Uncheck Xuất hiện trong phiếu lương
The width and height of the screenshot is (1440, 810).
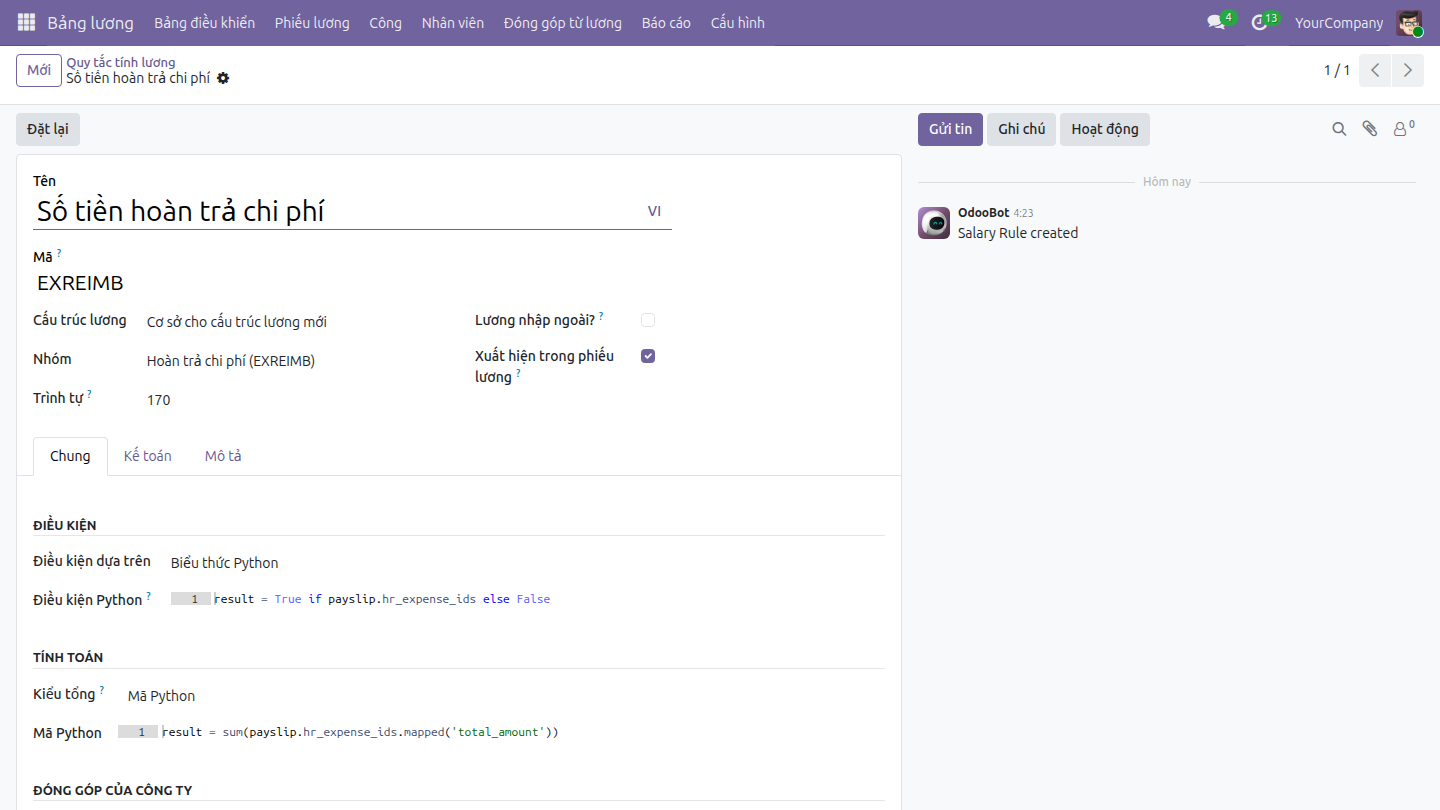[648, 356]
